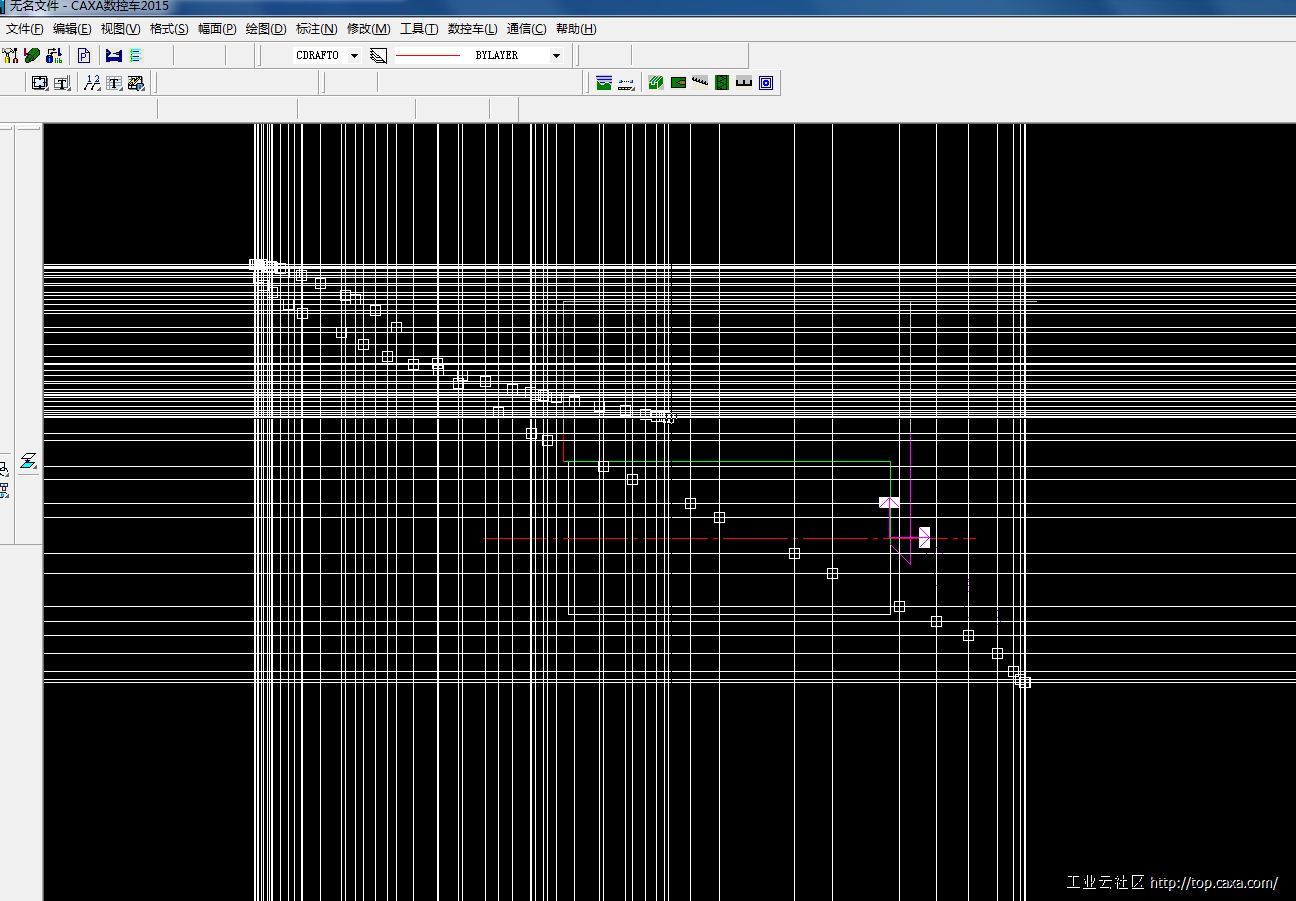The height and width of the screenshot is (901, 1296).
Task: Click the dark blue double-post icon
Action: (113, 56)
